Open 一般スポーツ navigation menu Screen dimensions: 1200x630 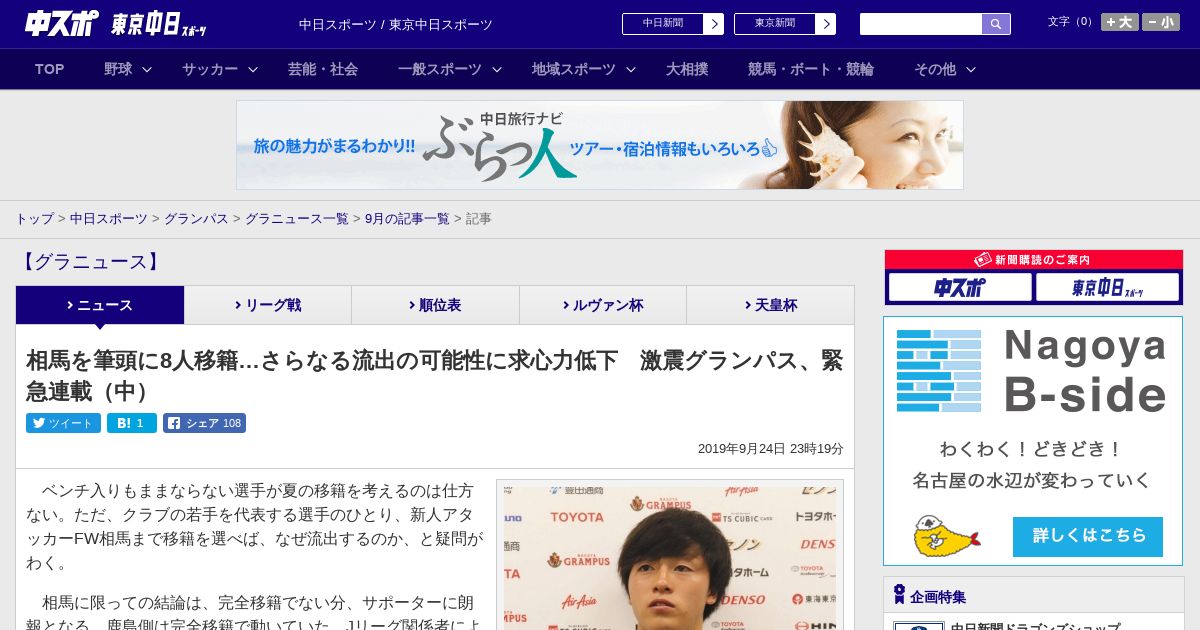click(440, 69)
